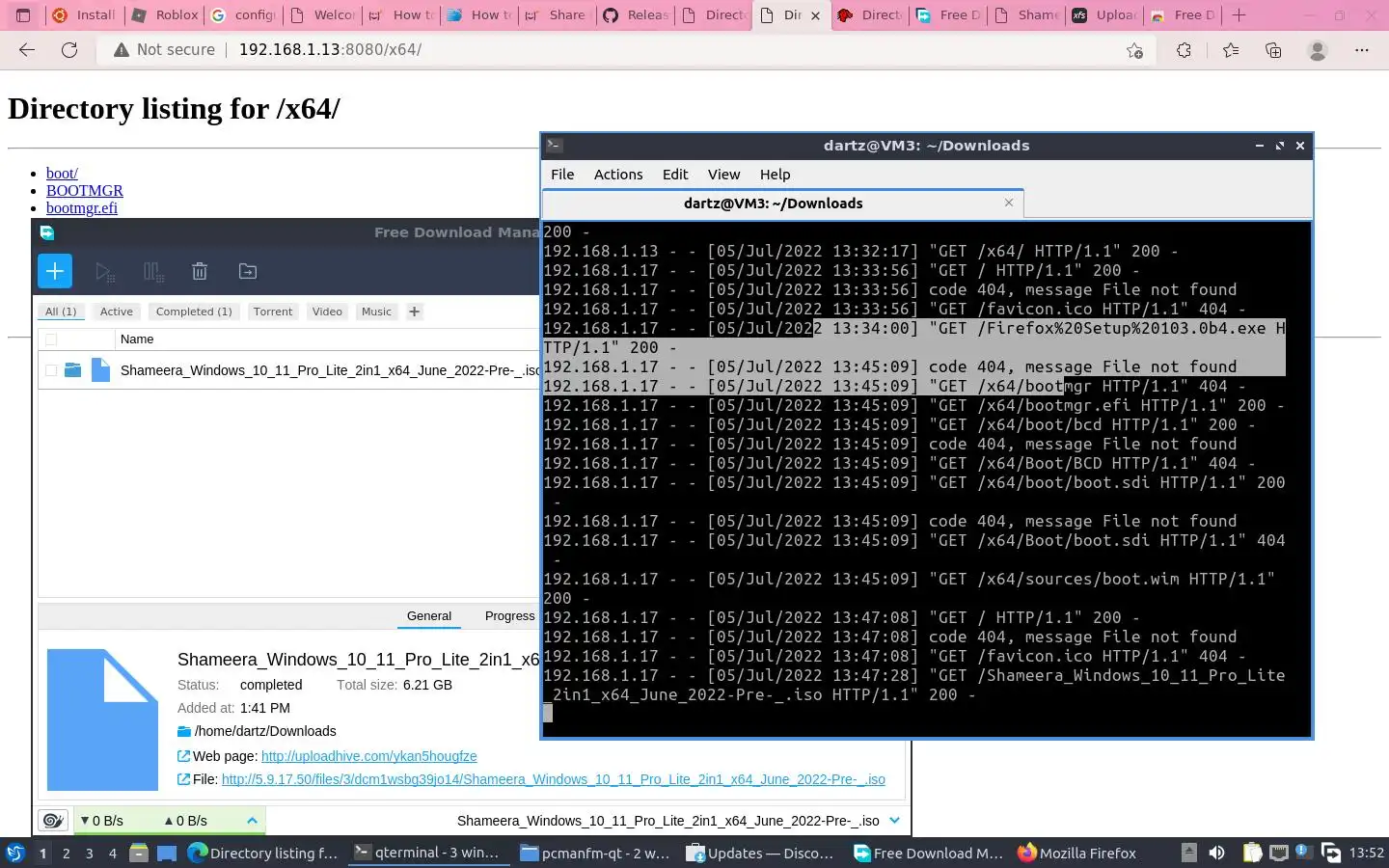Open the Edge profile avatar
The image size is (1389, 868).
pos(1317,50)
